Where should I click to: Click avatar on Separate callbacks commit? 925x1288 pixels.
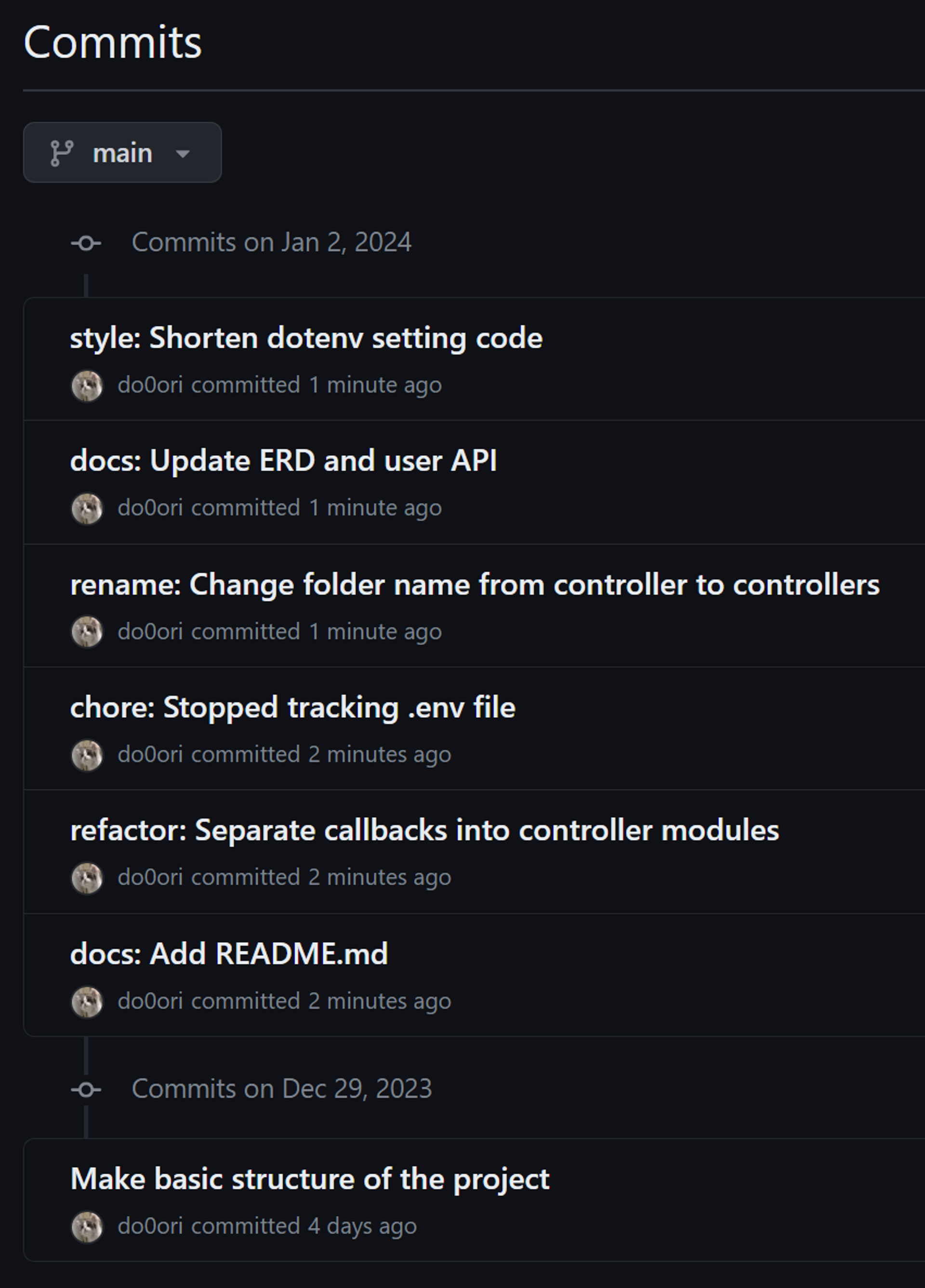(x=87, y=878)
